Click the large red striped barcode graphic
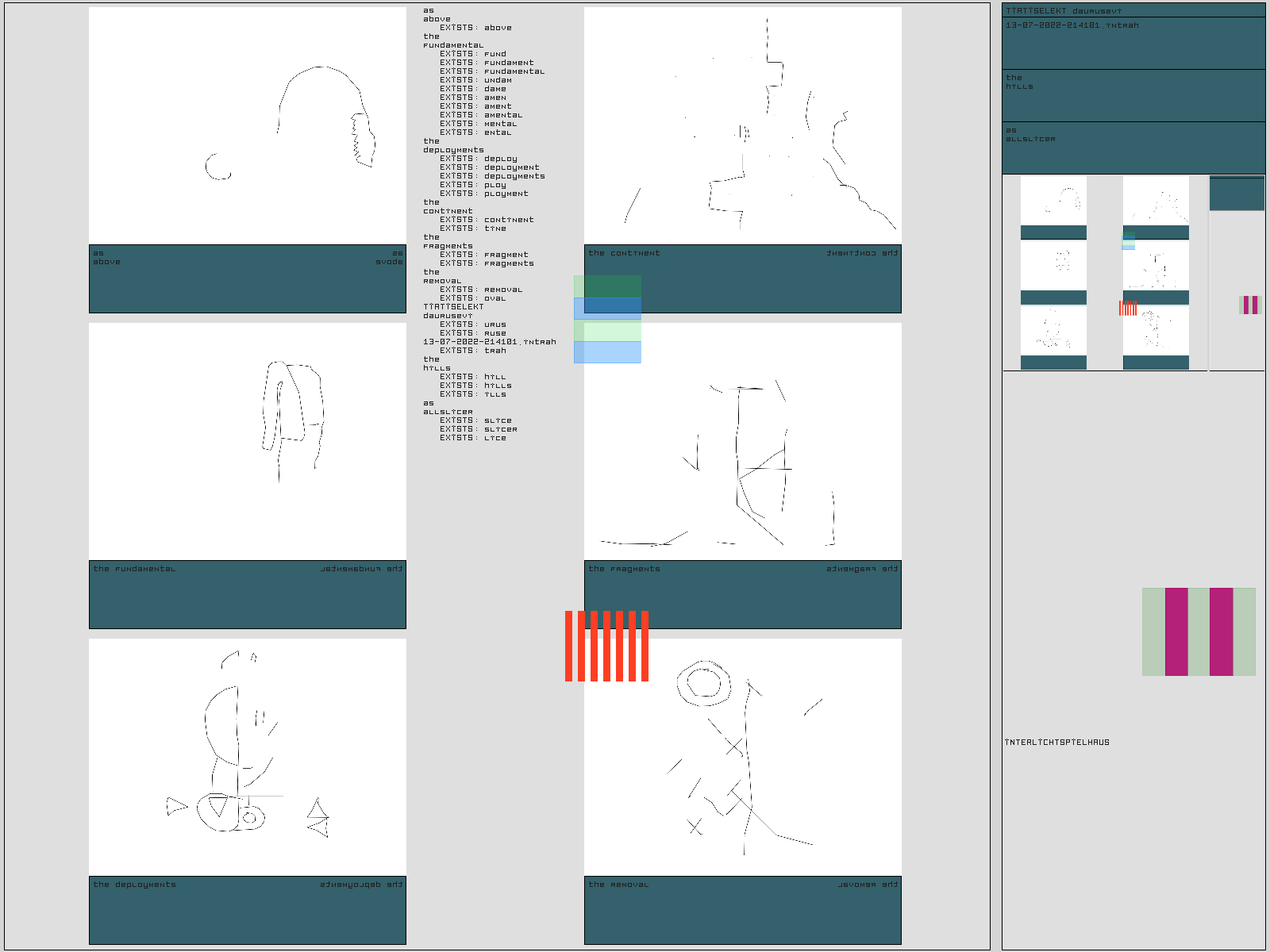Viewport: 1270px width, 952px height. coord(606,646)
